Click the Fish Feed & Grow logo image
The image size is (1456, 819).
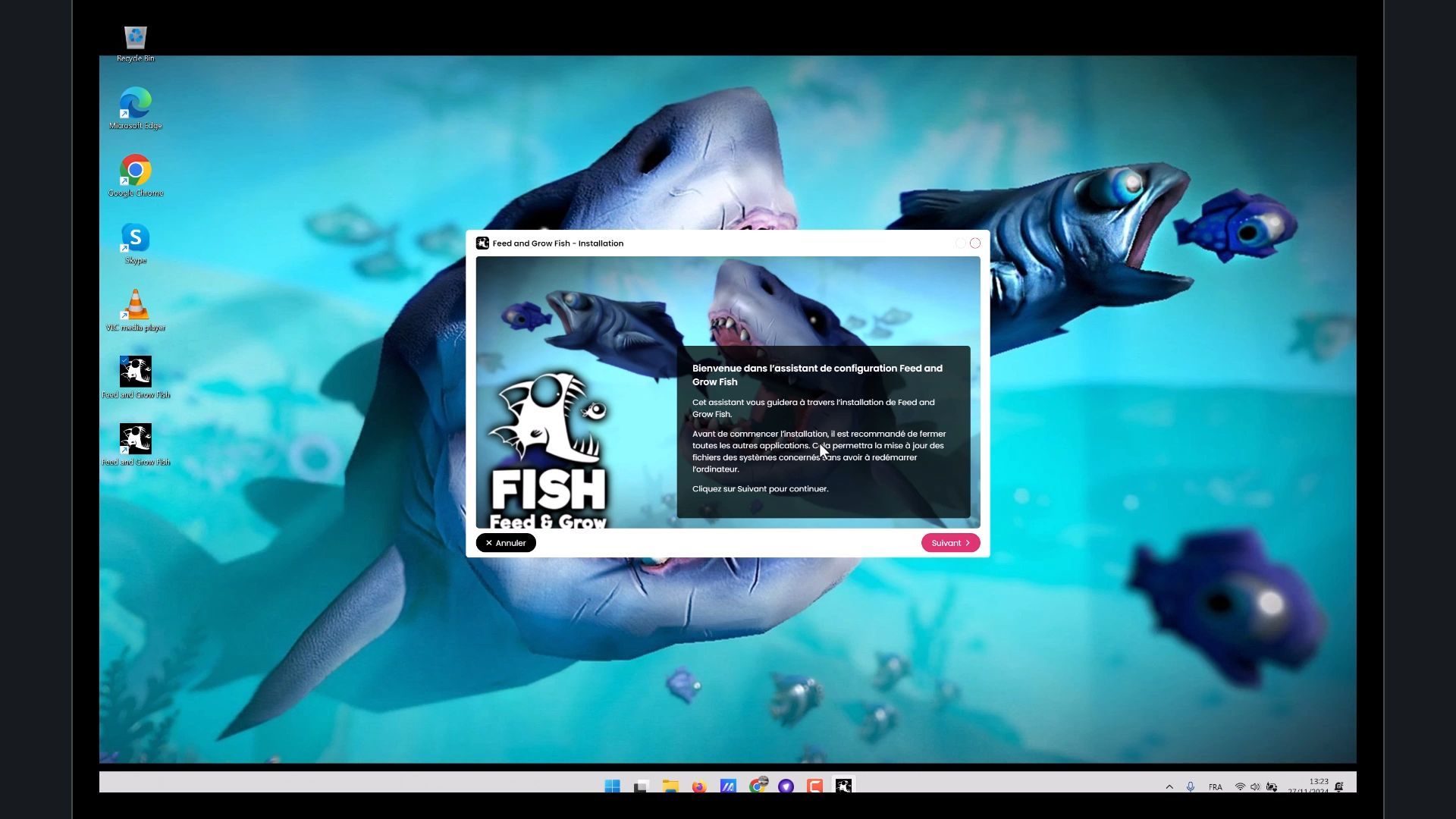coord(548,450)
